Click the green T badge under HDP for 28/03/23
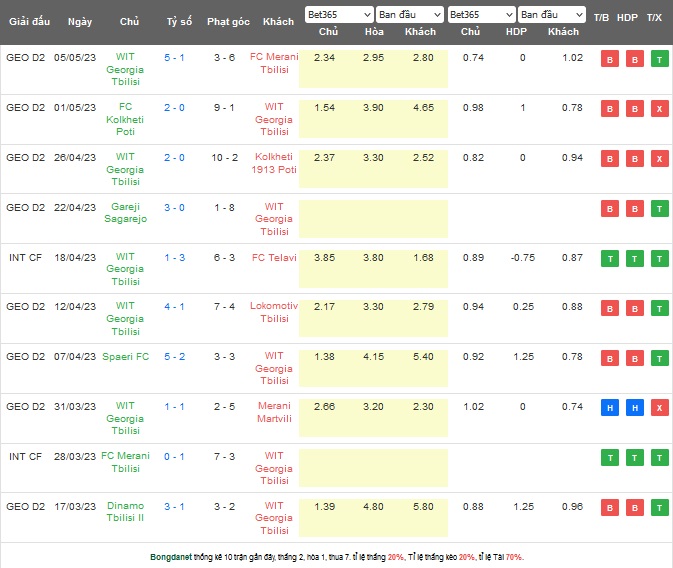This screenshot has width=673, height=568. [633, 458]
